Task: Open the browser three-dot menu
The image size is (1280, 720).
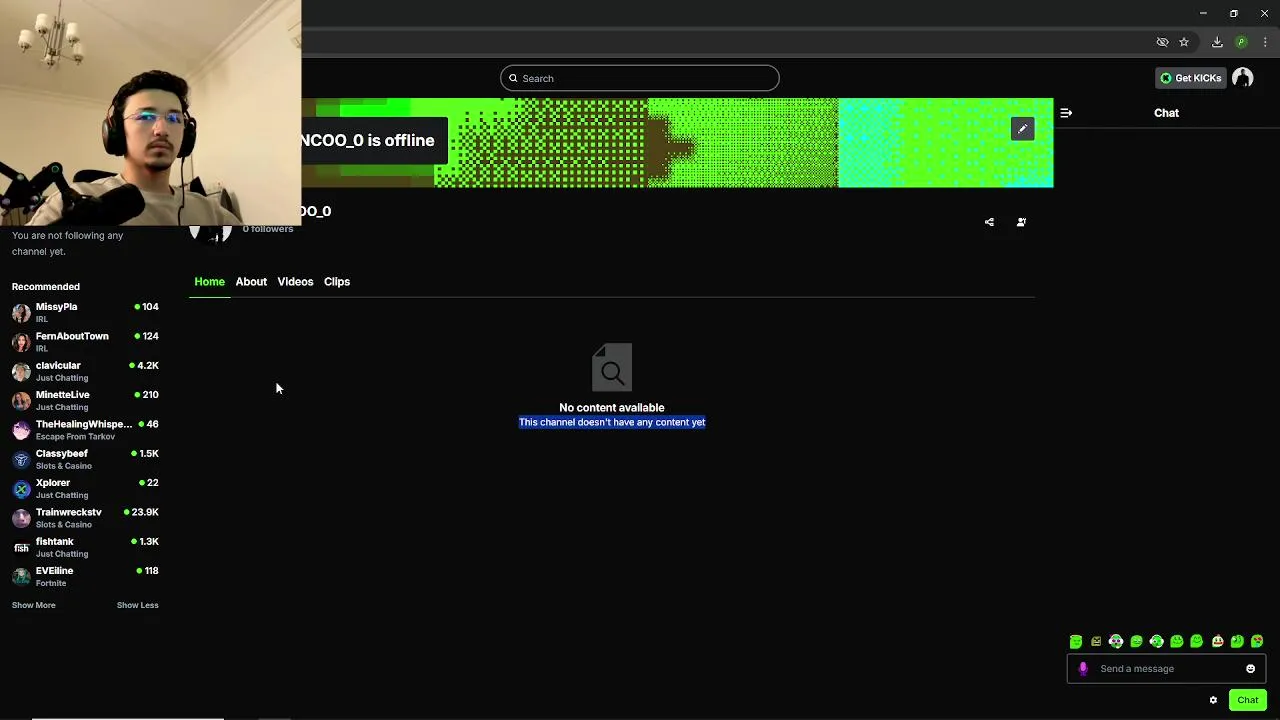Action: pyautogui.click(x=1265, y=42)
